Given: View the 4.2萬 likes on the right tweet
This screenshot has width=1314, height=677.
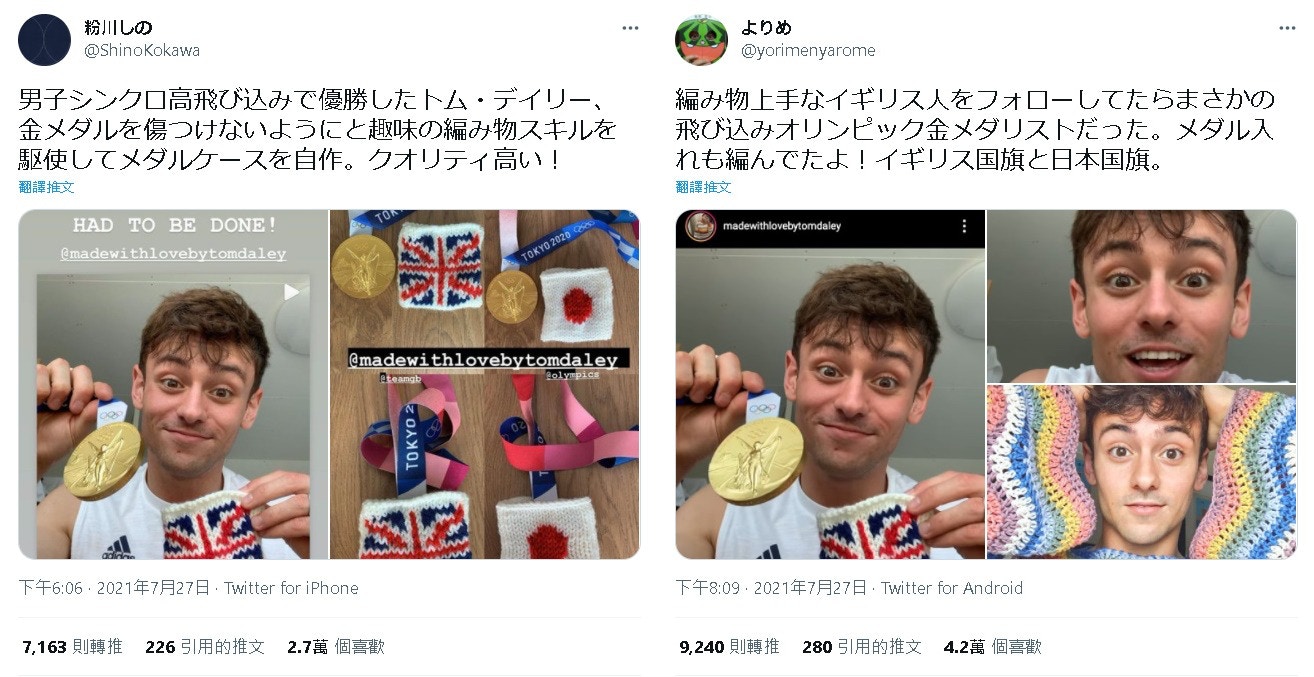Looking at the screenshot, I should [993, 647].
